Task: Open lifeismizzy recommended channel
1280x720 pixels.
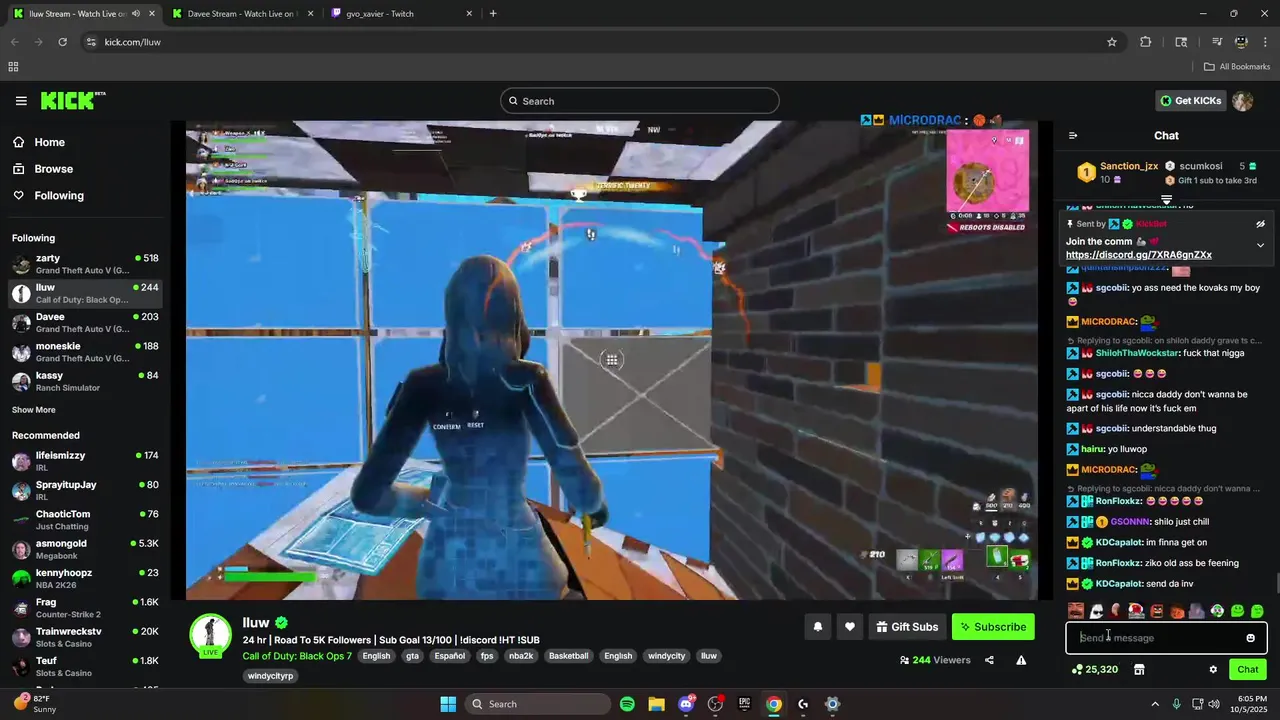Action: [x=85, y=461]
